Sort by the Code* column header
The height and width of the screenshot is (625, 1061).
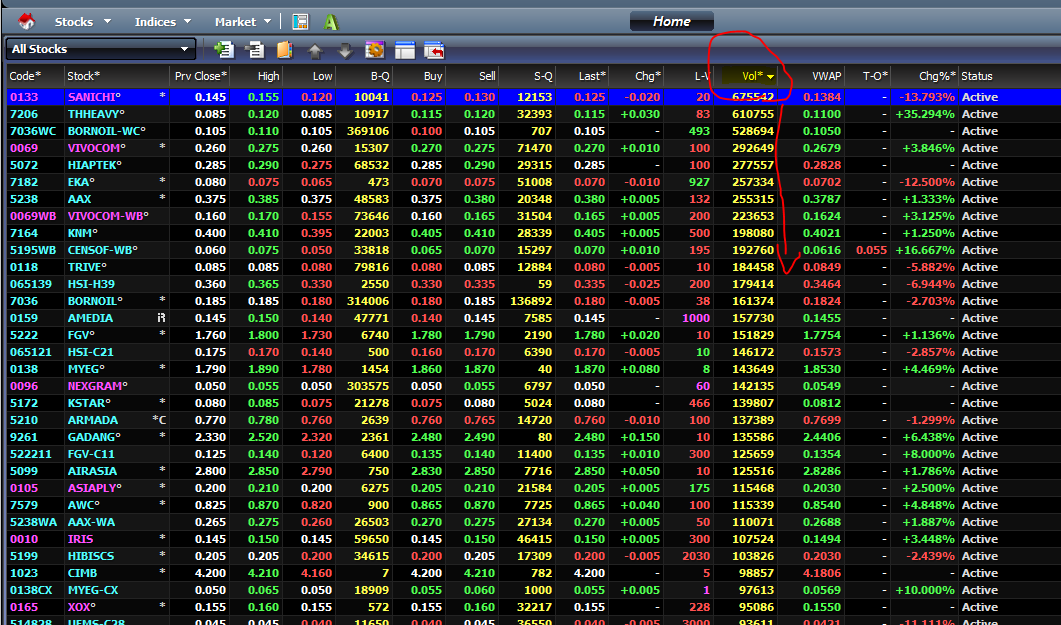[25, 76]
